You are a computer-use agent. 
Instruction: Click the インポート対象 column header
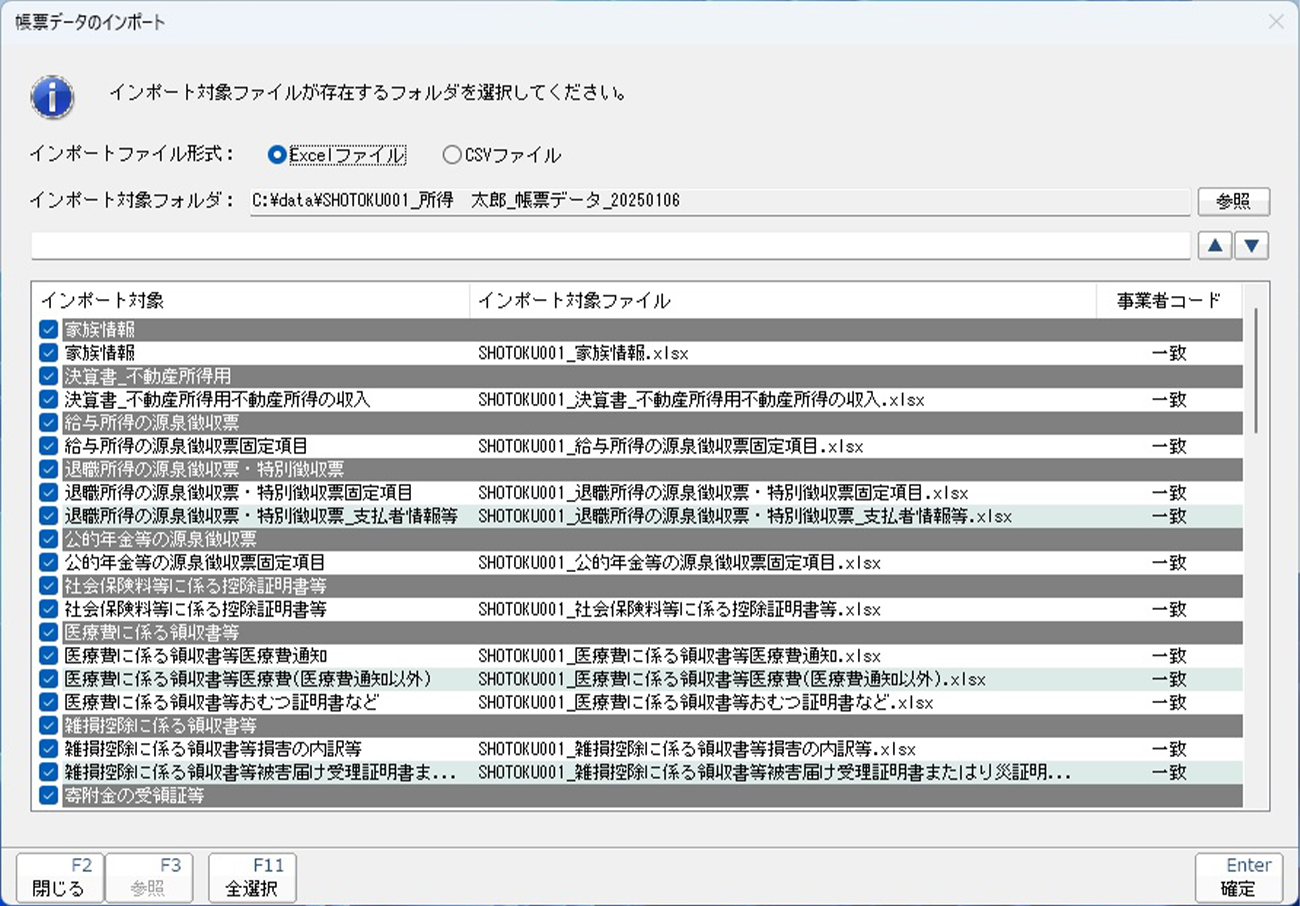tap(250, 300)
